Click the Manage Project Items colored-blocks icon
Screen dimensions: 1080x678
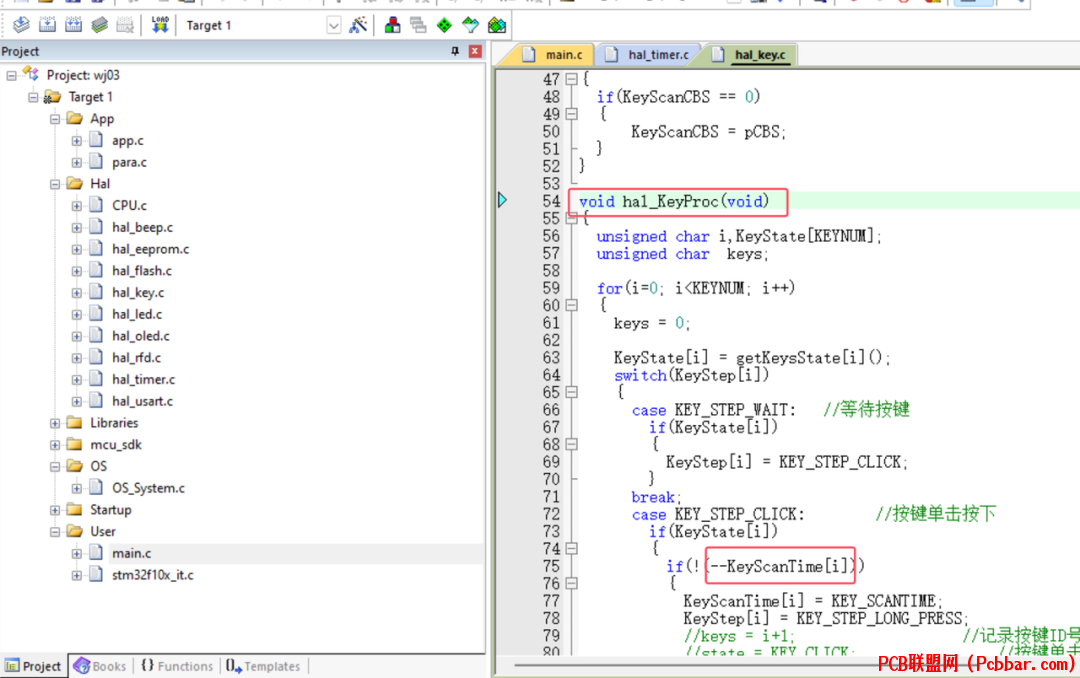(393, 25)
